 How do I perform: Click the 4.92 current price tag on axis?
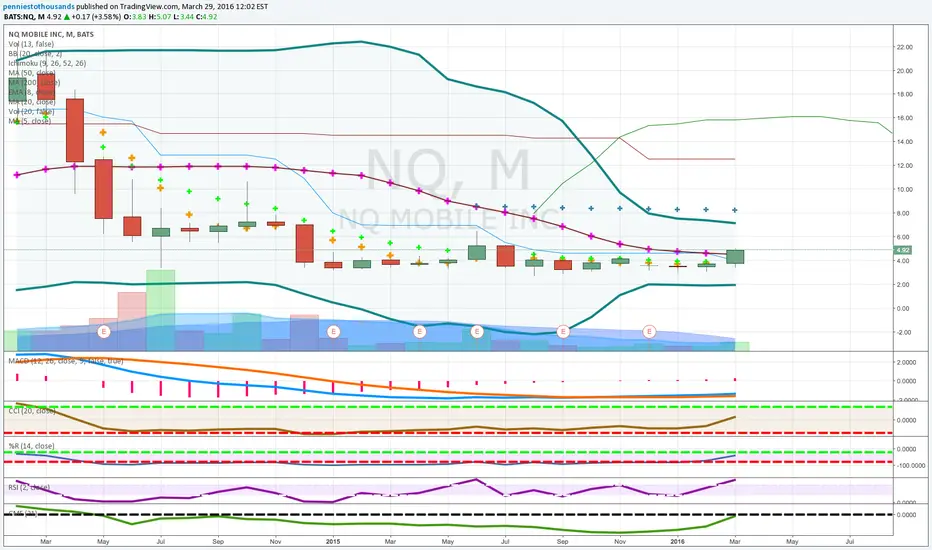pyautogui.click(x=903, y=250)
